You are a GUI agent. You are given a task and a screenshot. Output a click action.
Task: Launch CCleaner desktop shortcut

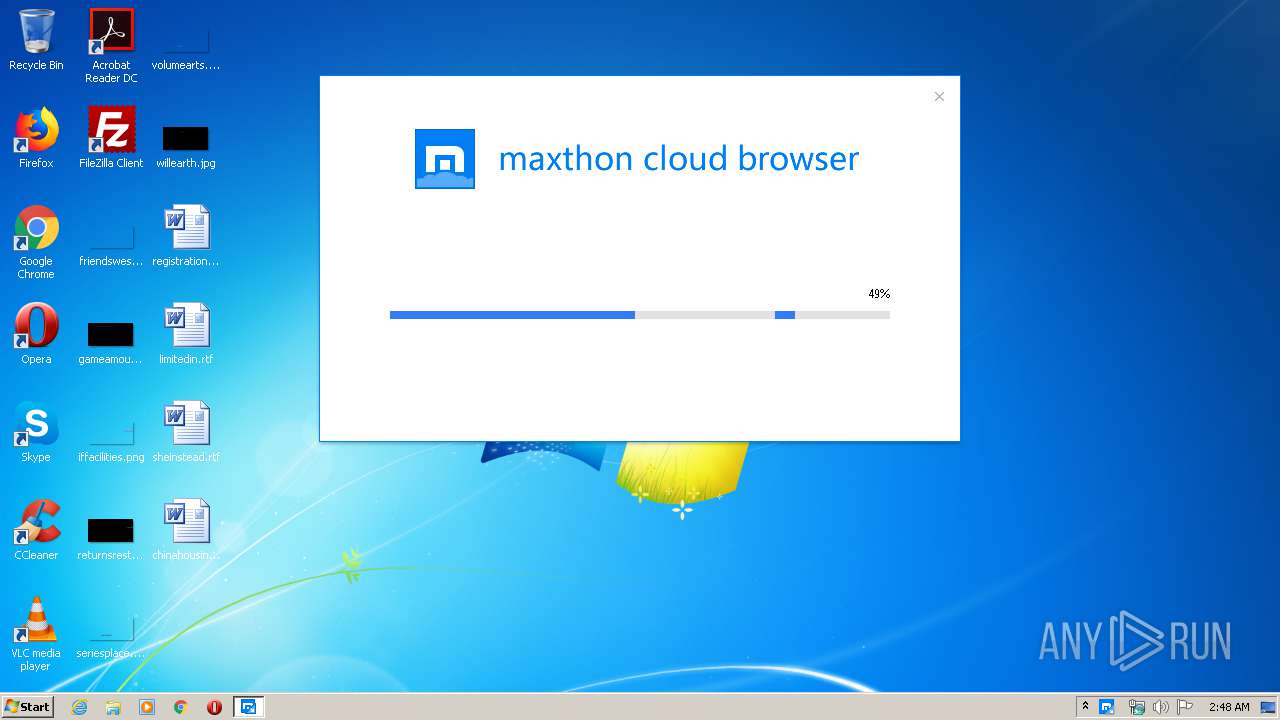[x=36, y=530]
